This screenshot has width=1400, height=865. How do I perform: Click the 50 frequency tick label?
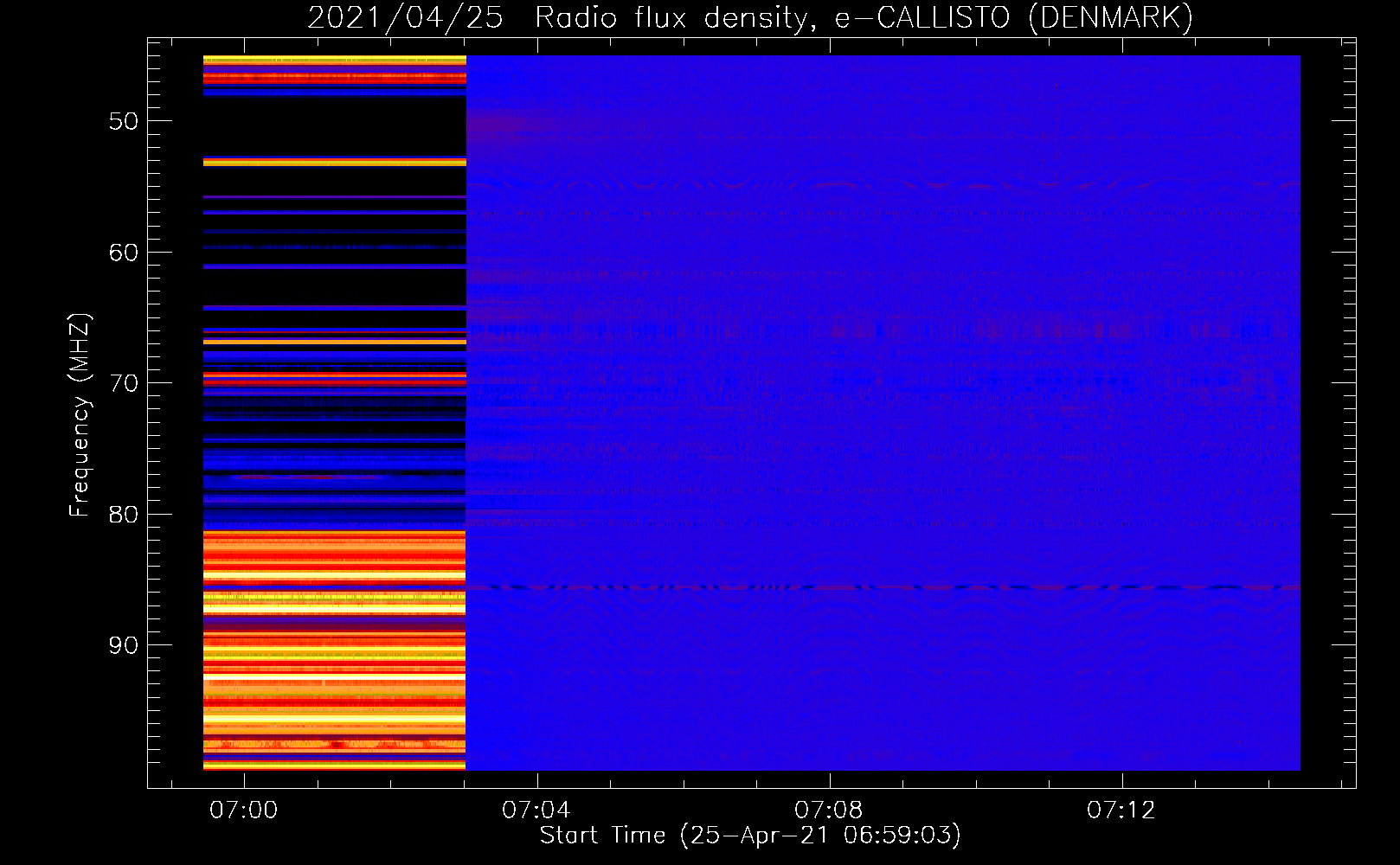(124, 121)
